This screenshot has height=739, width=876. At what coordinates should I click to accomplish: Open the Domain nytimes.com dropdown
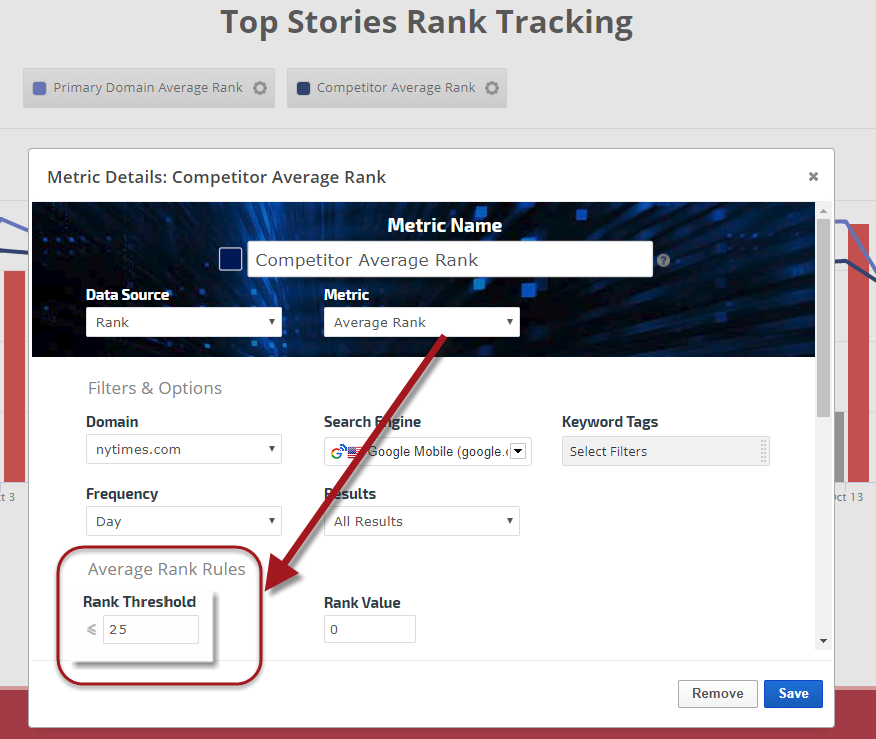[x=183, y=450]
